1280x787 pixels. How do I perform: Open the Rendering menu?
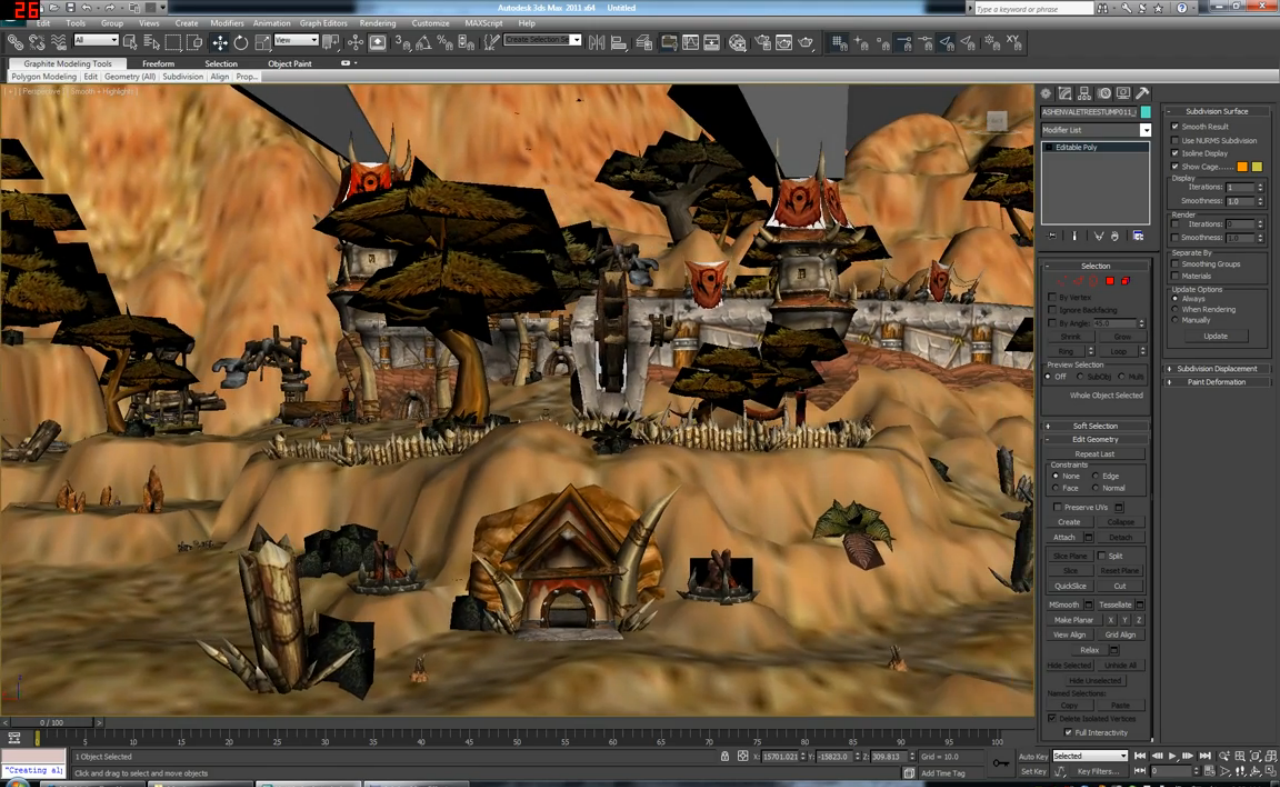pyautogui.click(x=377, y=23)
